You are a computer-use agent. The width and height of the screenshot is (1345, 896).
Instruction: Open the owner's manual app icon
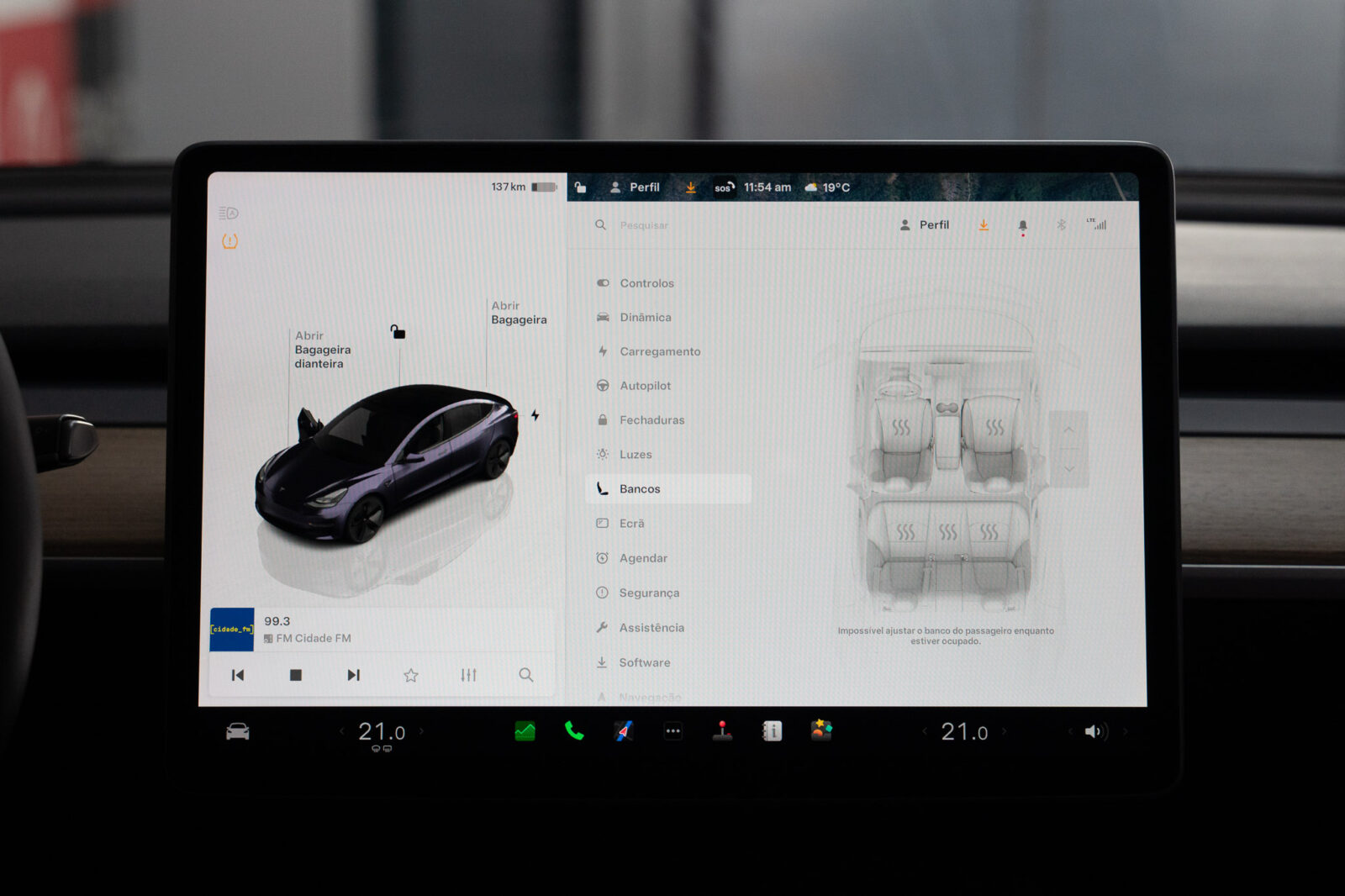(772, 731)
